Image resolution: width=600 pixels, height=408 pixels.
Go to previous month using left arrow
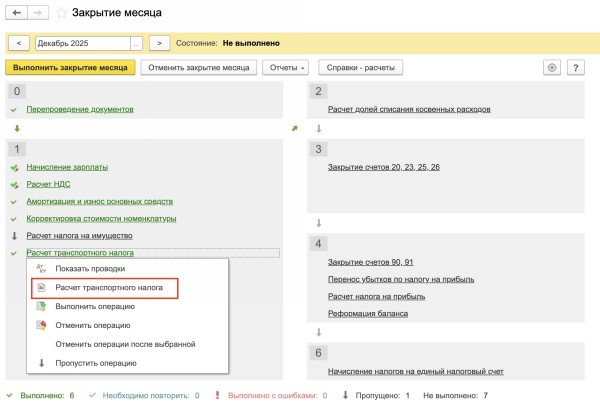[18, 43]
